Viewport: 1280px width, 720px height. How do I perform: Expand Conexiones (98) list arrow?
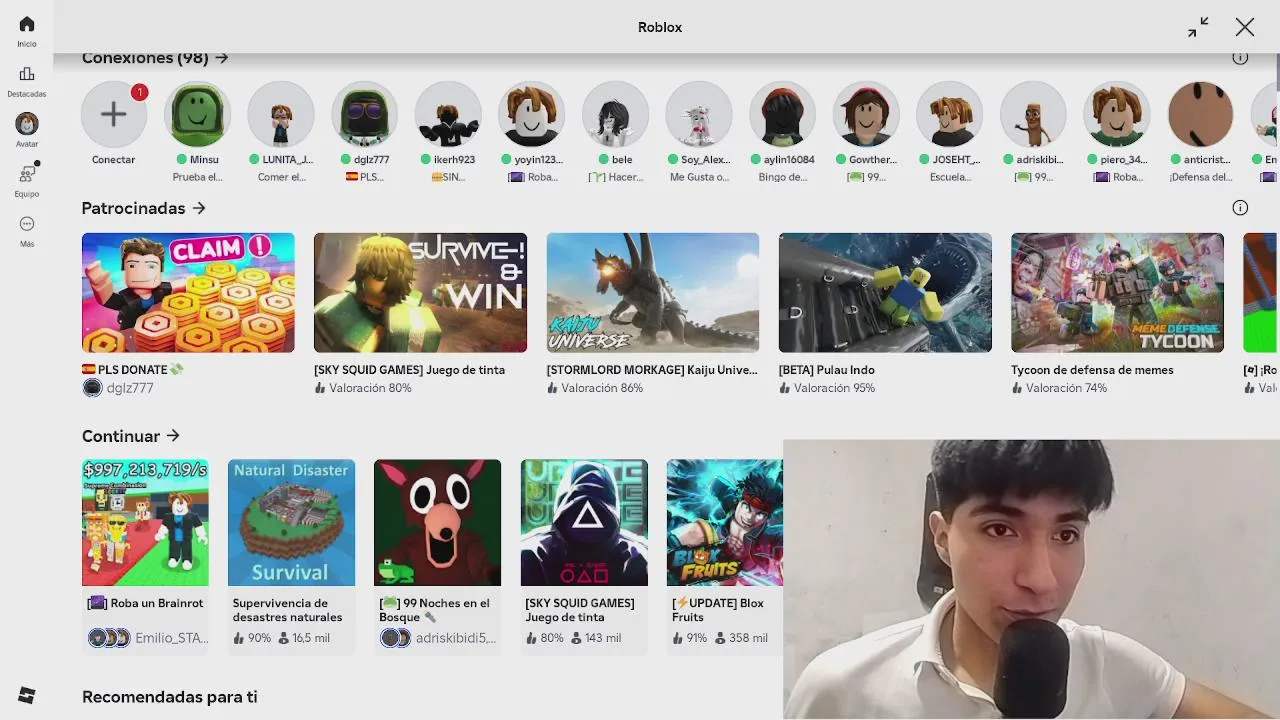point(222,58)
